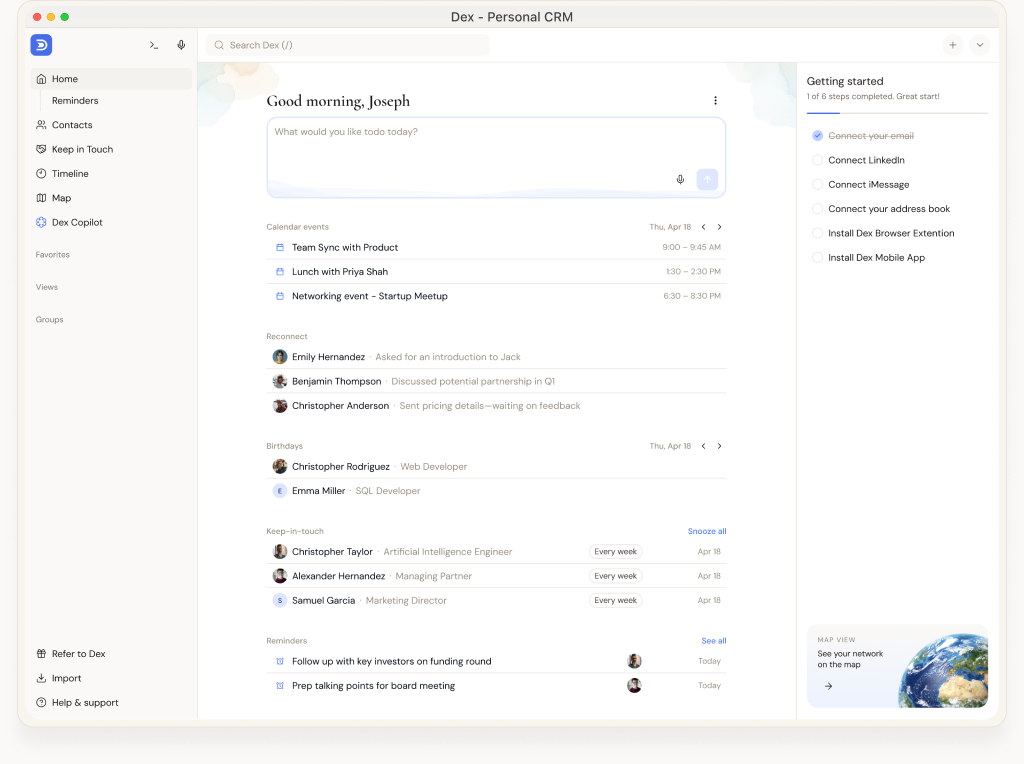This screenshot has width=1024, height=764.
Task: Open Timeline from sidebar
Action: (70, 174)
